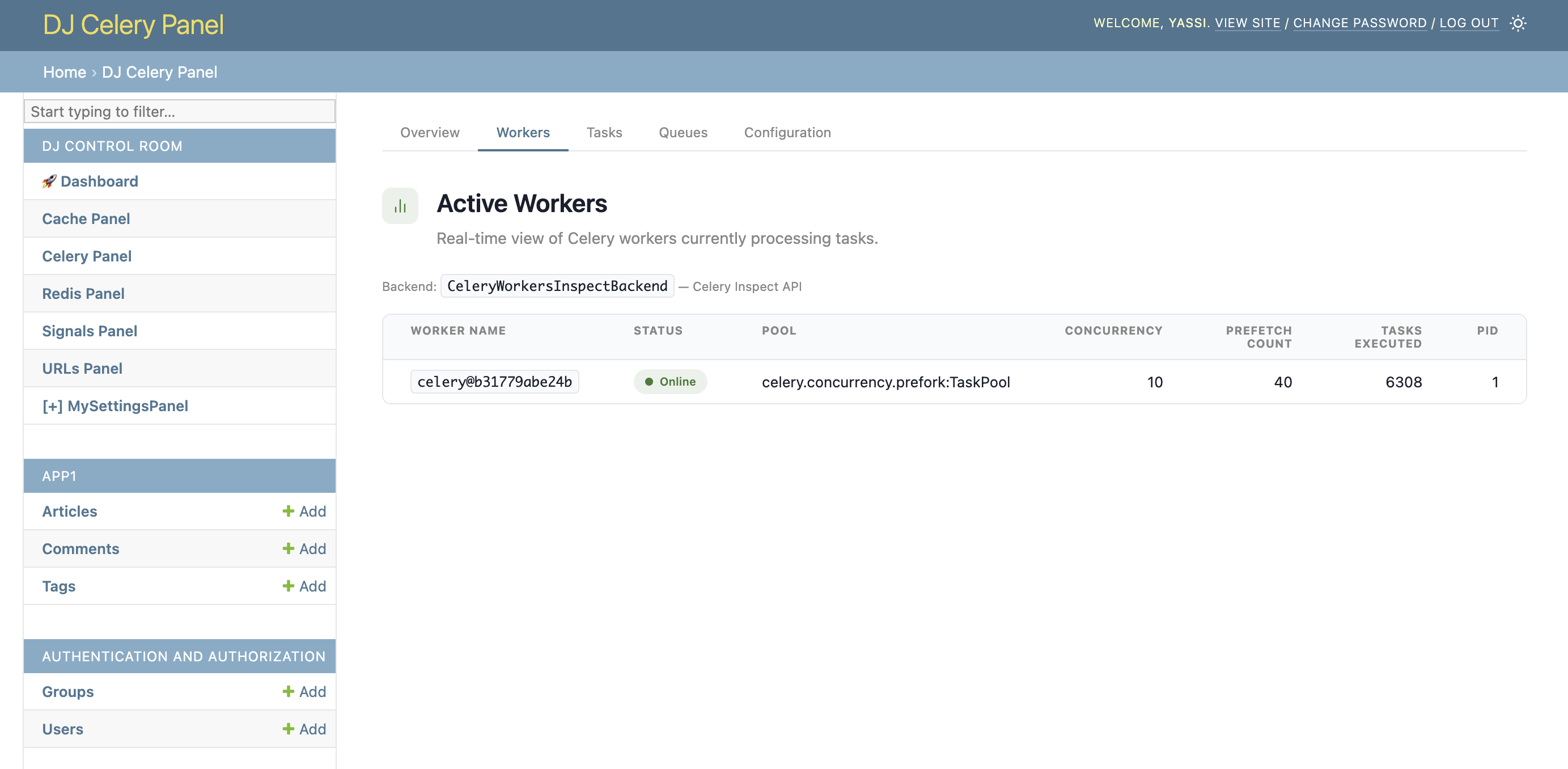The height and width of the screenshot is (769, 1568).
Task: Open the Tags model link
Action: pos(58,586)
